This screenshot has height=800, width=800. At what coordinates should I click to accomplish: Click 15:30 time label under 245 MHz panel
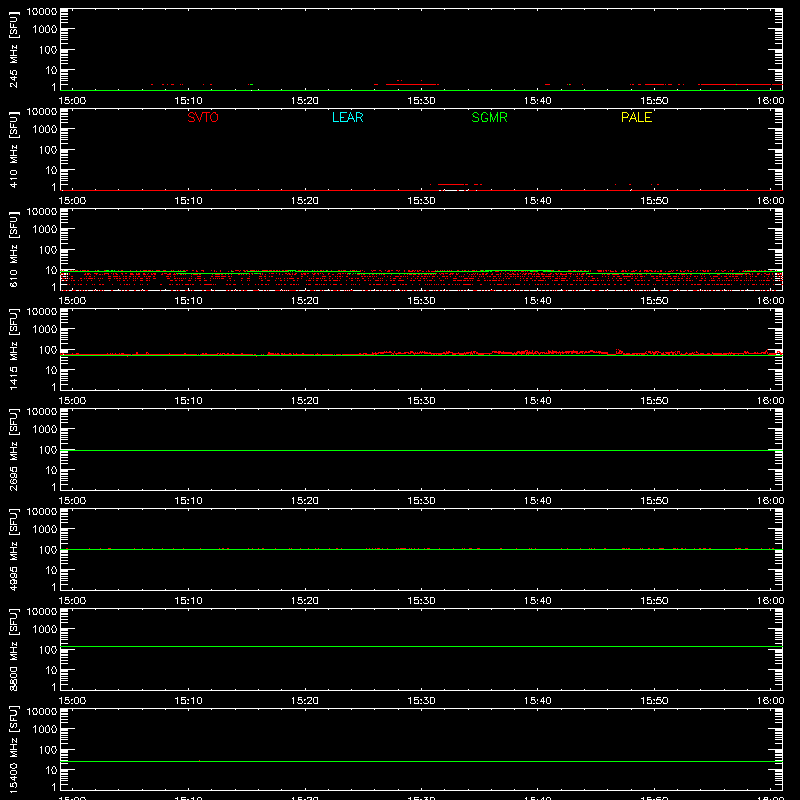tap(421, 101)
